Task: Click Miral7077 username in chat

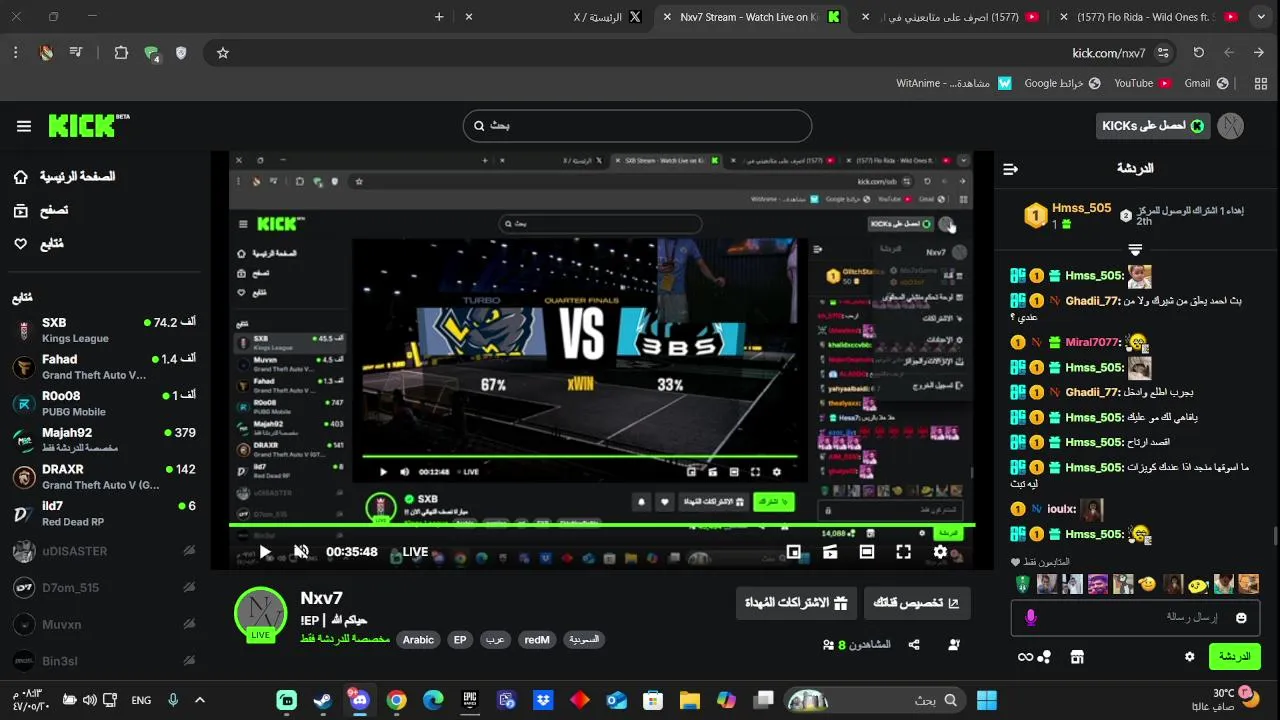Action: pyautogui.click(x=1093, y=343)
